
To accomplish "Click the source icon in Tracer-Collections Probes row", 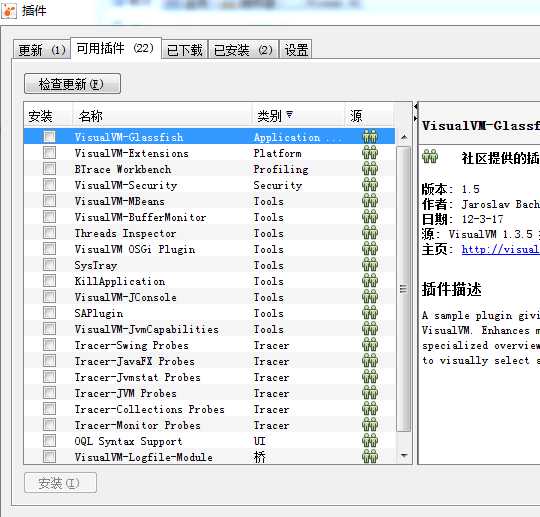I will click(370, 409).
